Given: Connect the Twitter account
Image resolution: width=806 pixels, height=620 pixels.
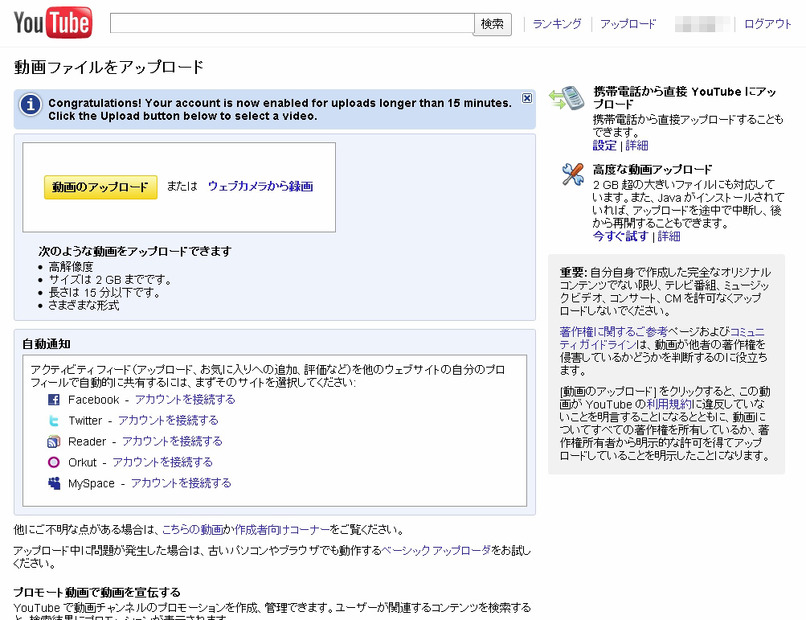Looking at the screenshot, I should click(168, 421).
